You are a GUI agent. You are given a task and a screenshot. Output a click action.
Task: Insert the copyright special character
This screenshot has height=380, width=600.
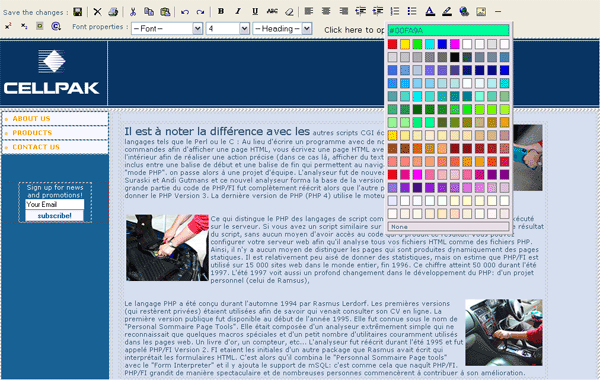coord(56,26)
